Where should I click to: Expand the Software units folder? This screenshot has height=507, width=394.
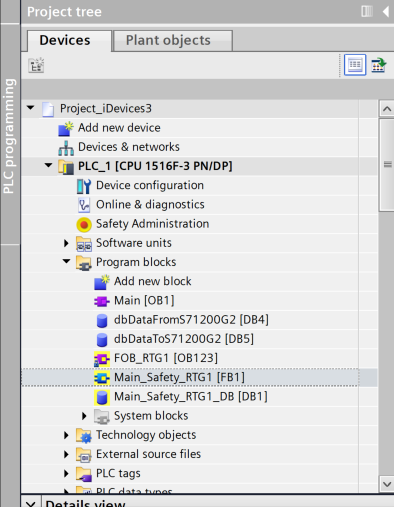tap(66, 243)
